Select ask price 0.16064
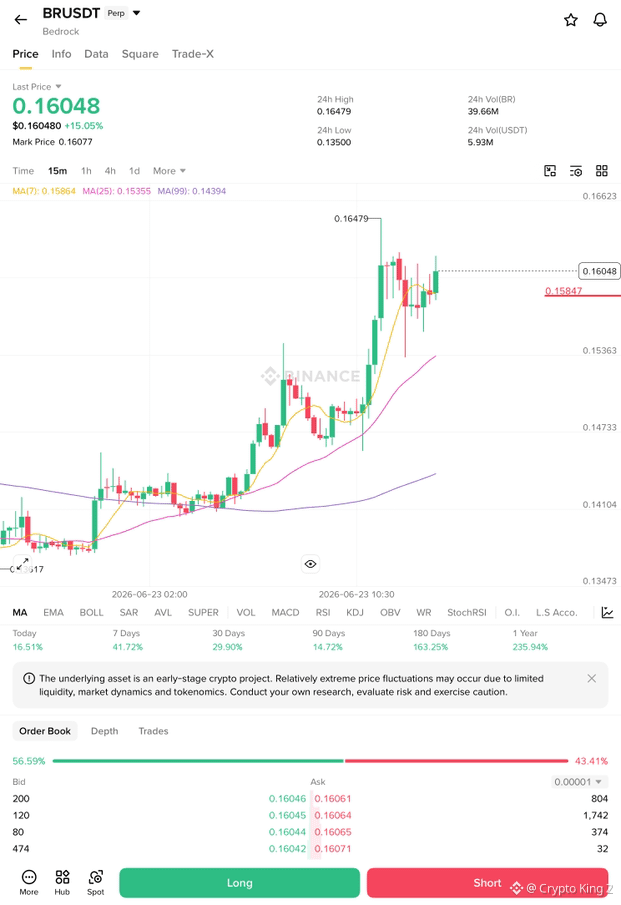The height and width of the screenshot is (905, 621). point(333,815)
